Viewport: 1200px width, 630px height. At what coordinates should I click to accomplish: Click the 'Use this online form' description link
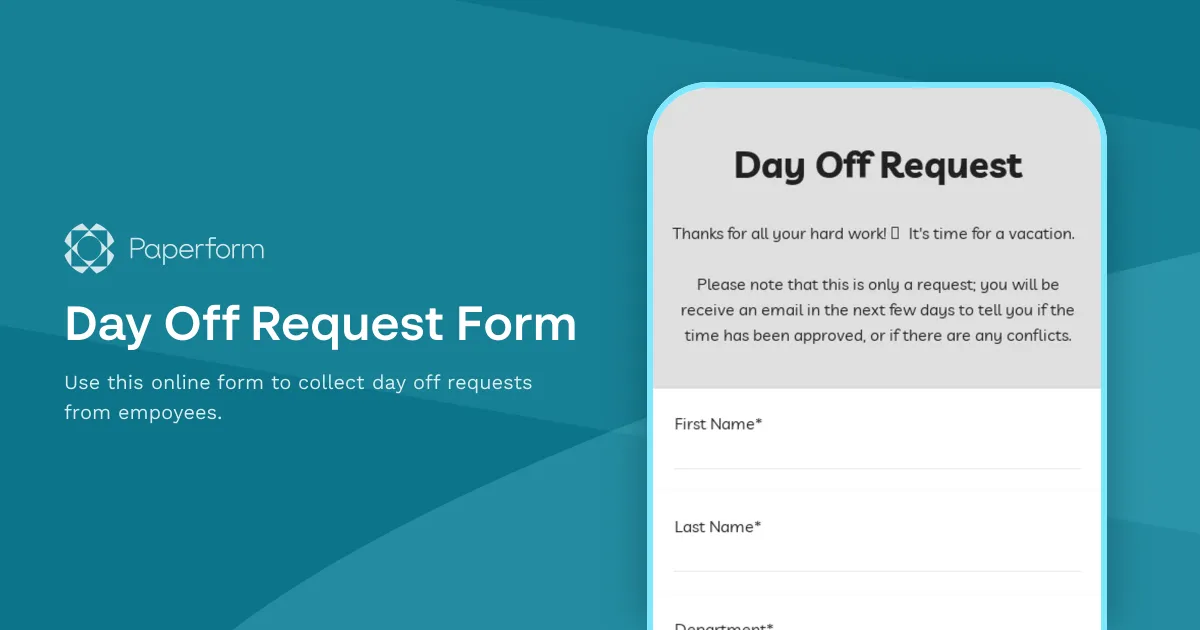tap(298, 396)
